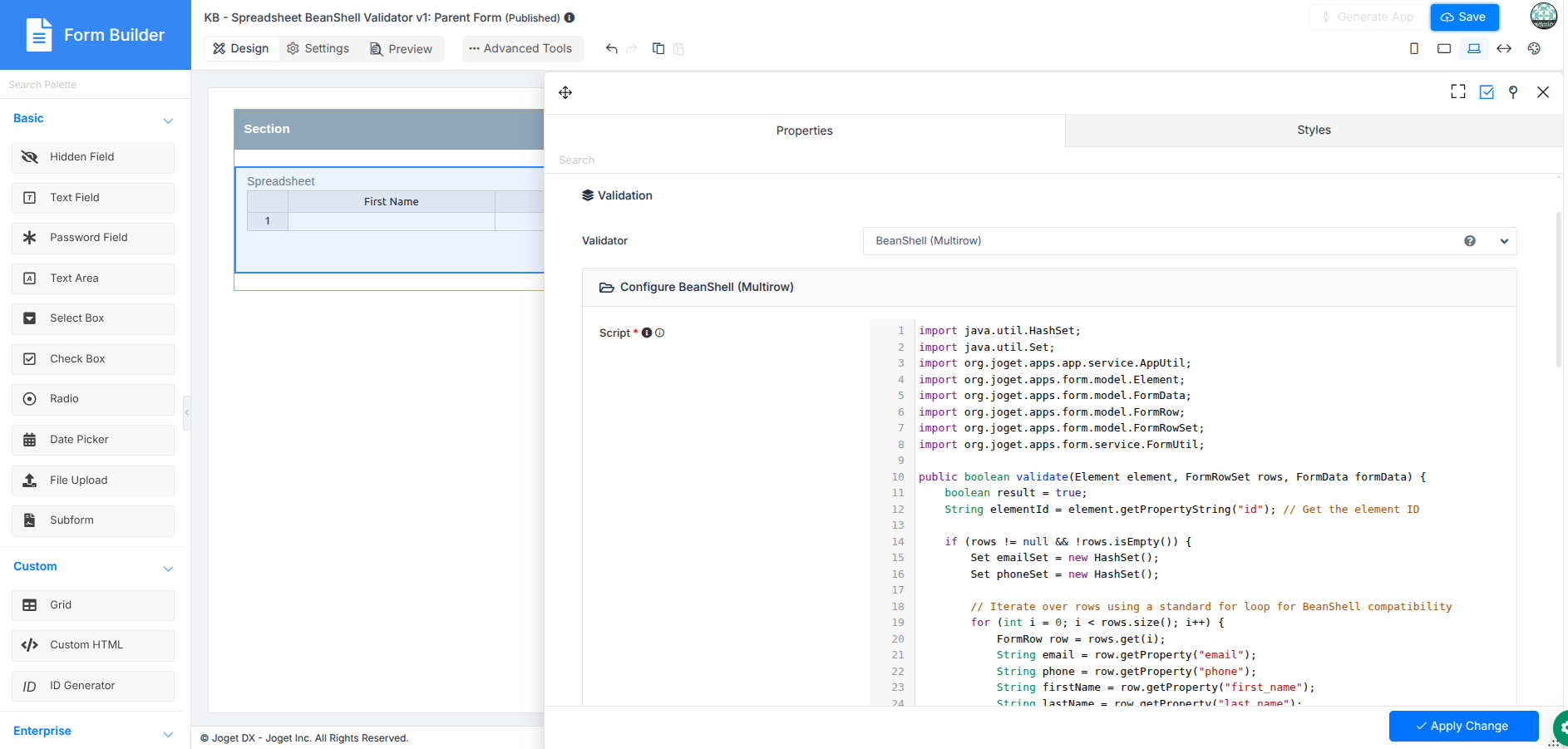This screenshot has width=1568, height=749.
Task: Redo the last change
Action: pos(632,48)
